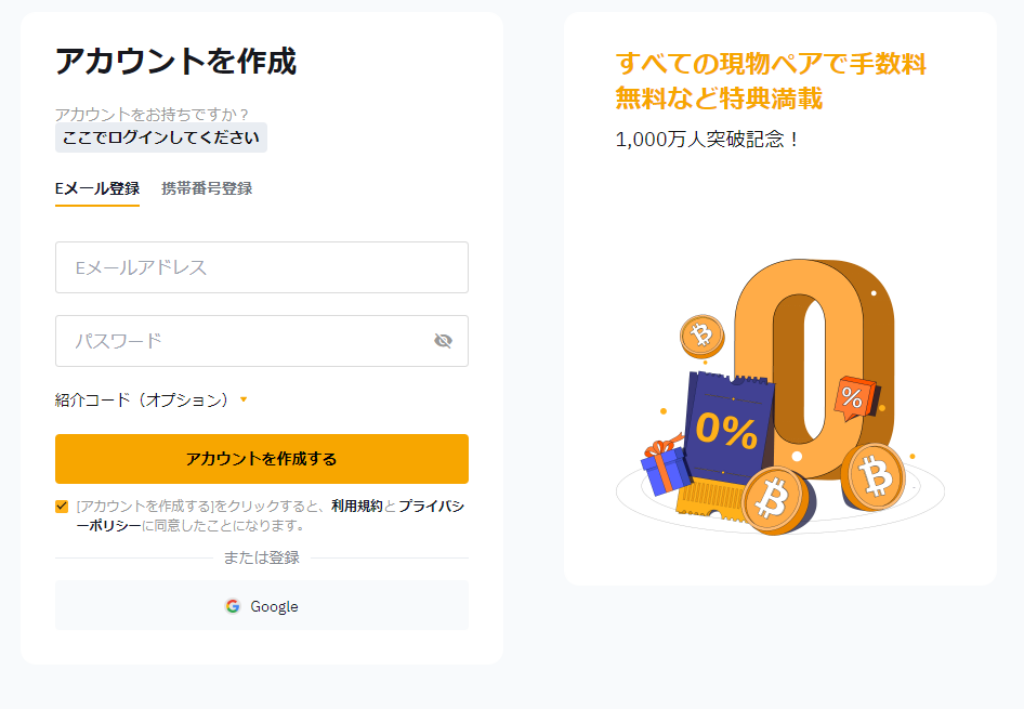Click the small Bitcoin coin at top left
This screenshot has height=709, width=1024.
(x=702, y=336)
